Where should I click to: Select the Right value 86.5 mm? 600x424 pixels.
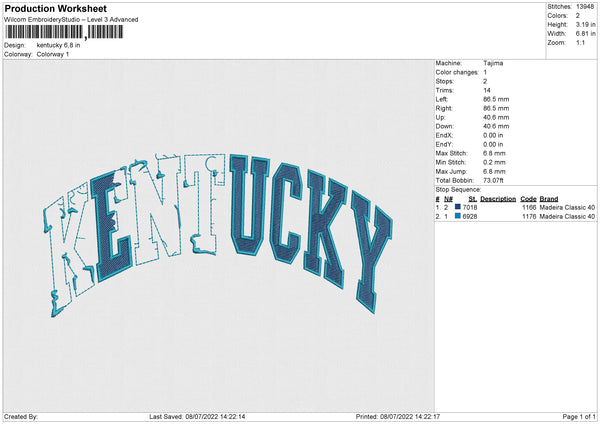[496, 108]
